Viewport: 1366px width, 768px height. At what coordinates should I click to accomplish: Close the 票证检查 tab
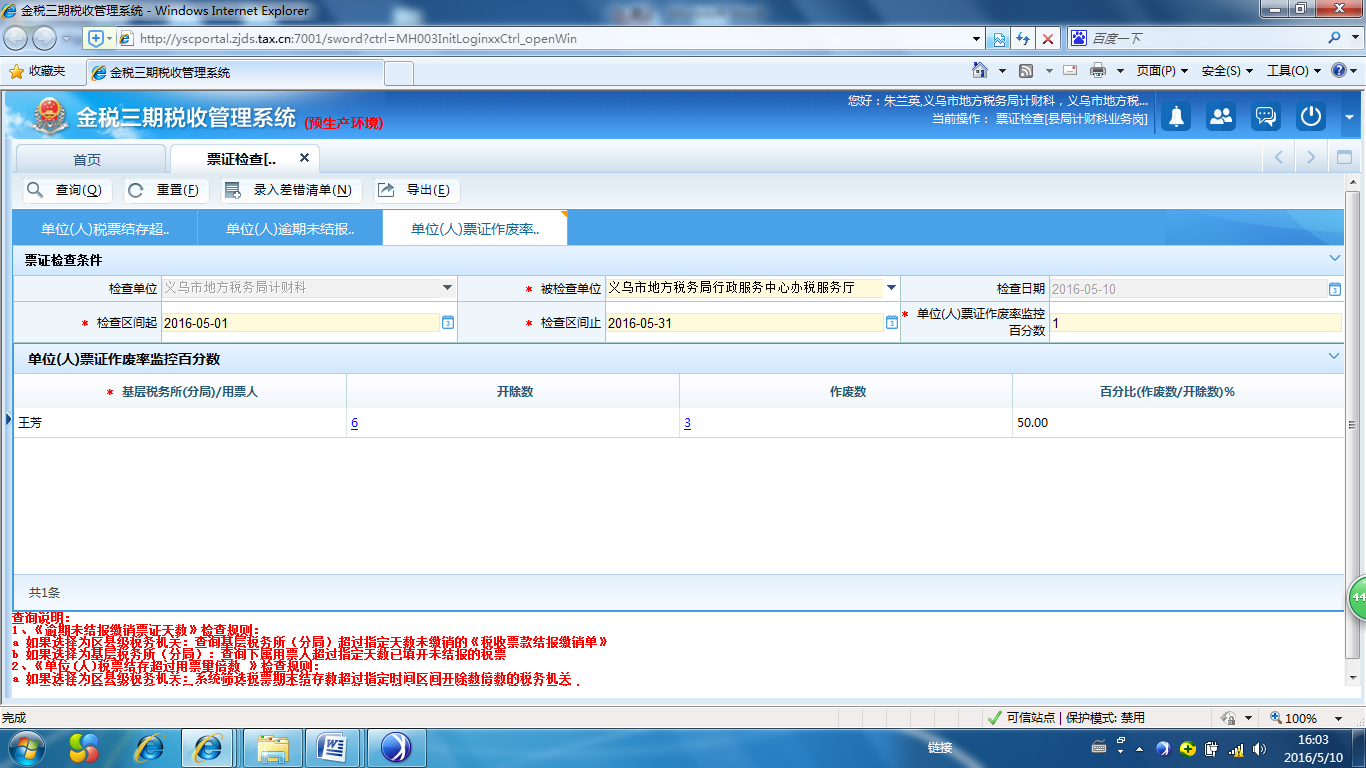tap(304, 158)
